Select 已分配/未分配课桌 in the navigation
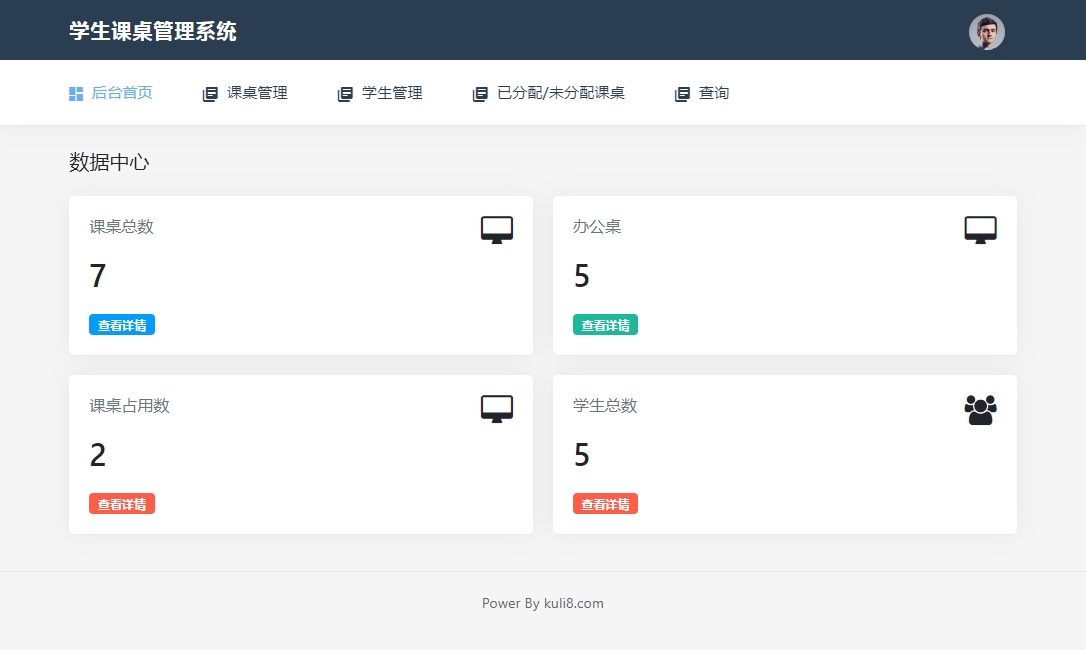The height and width of the screenshot is (650, 1086). pos(561,93)
